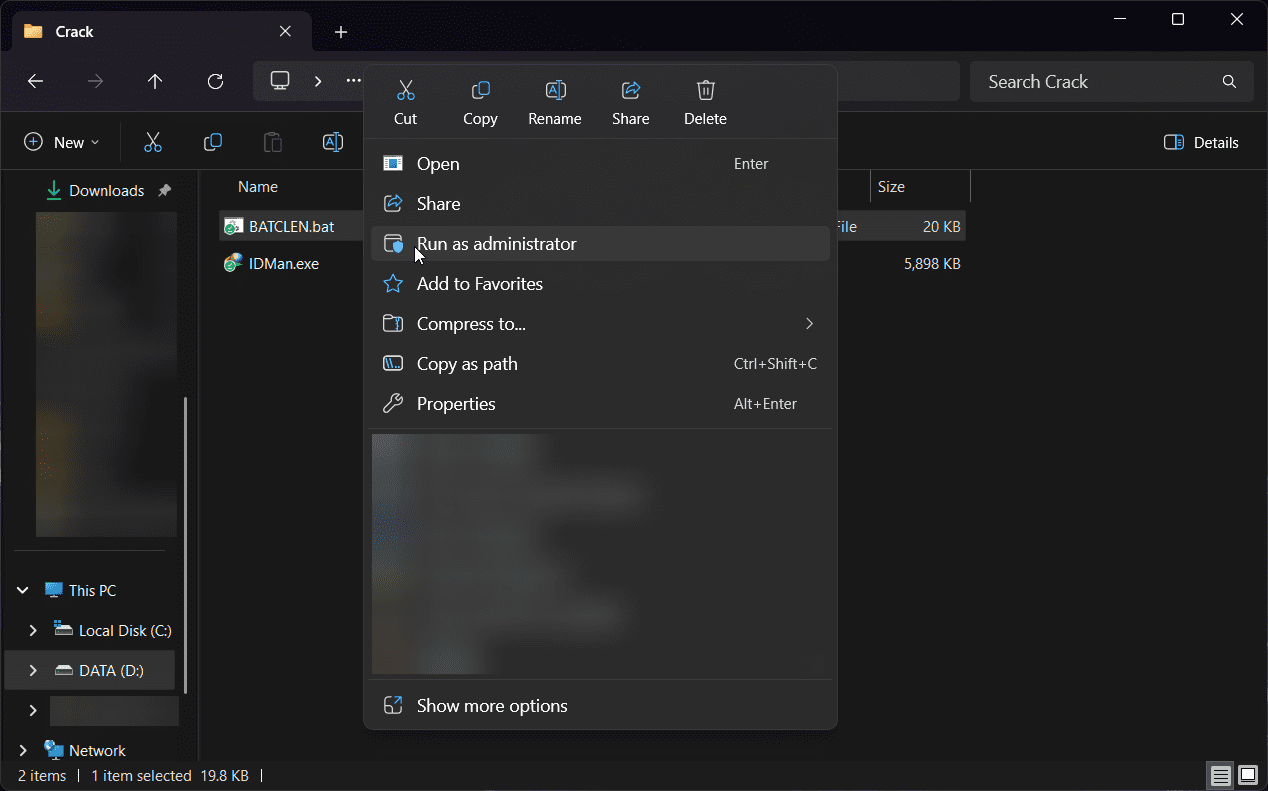The height and width of the screenshot is (791, 1268).
Task: Click Cut icon in context menu
Action: [405, 91]
